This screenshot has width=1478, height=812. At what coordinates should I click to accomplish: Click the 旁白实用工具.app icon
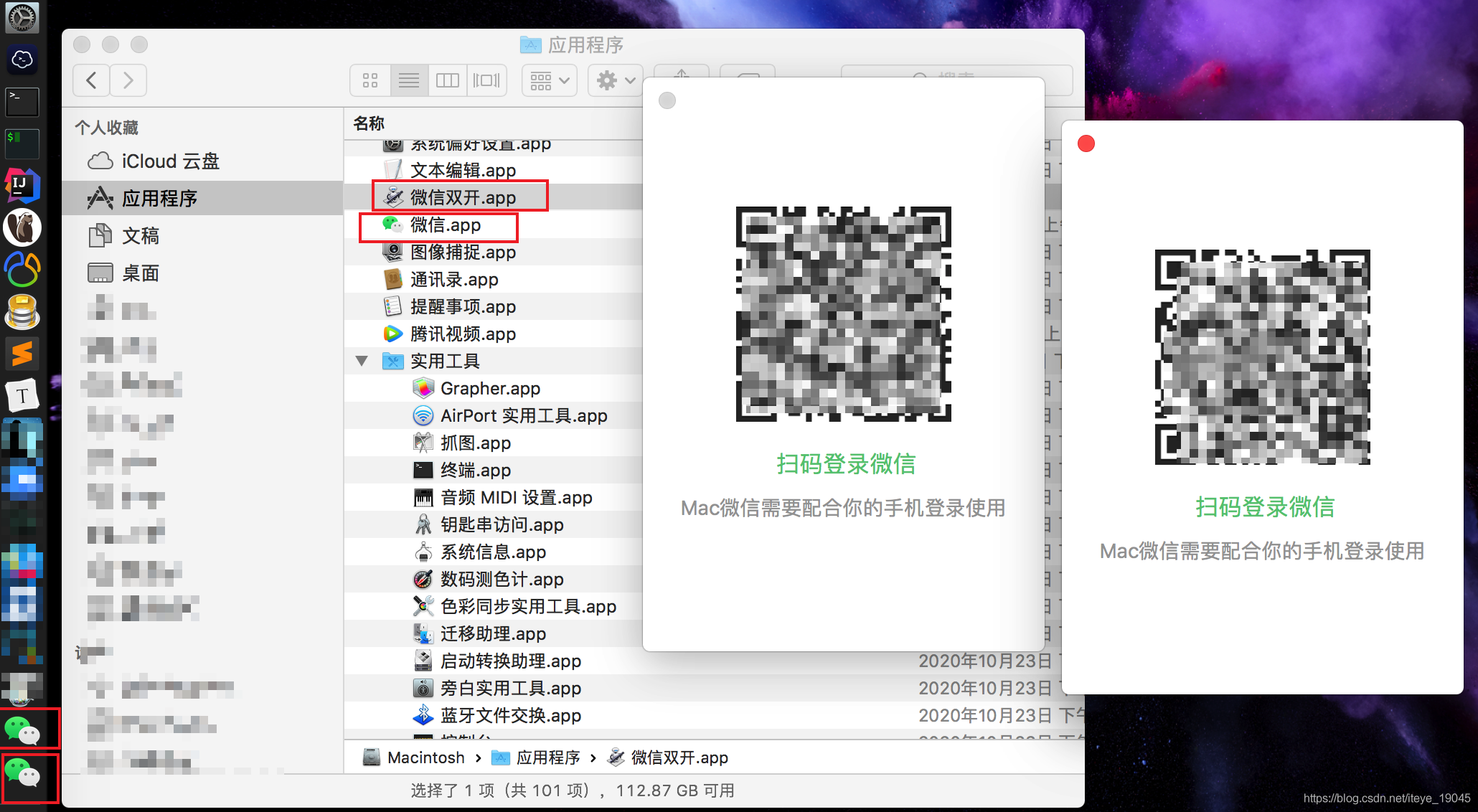(423, 688)
